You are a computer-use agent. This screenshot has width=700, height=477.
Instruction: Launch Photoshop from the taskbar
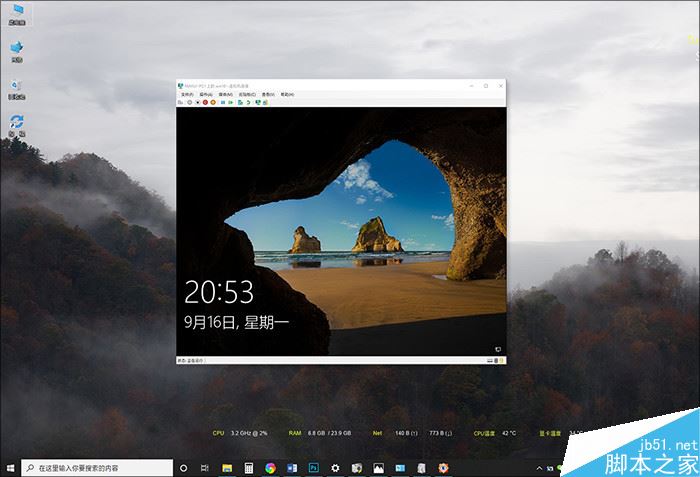point(313,467)
